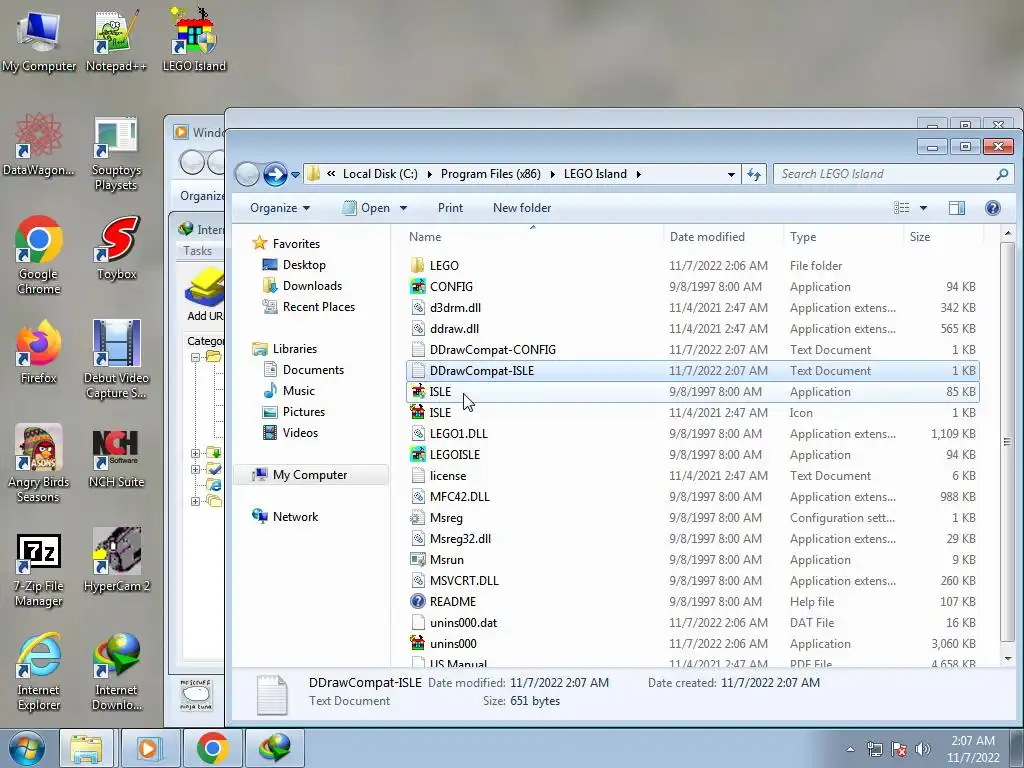Click the Explorer help icon
This screenshot has height=768, width=1024.
pyautogui.click(x=992, y=208)
